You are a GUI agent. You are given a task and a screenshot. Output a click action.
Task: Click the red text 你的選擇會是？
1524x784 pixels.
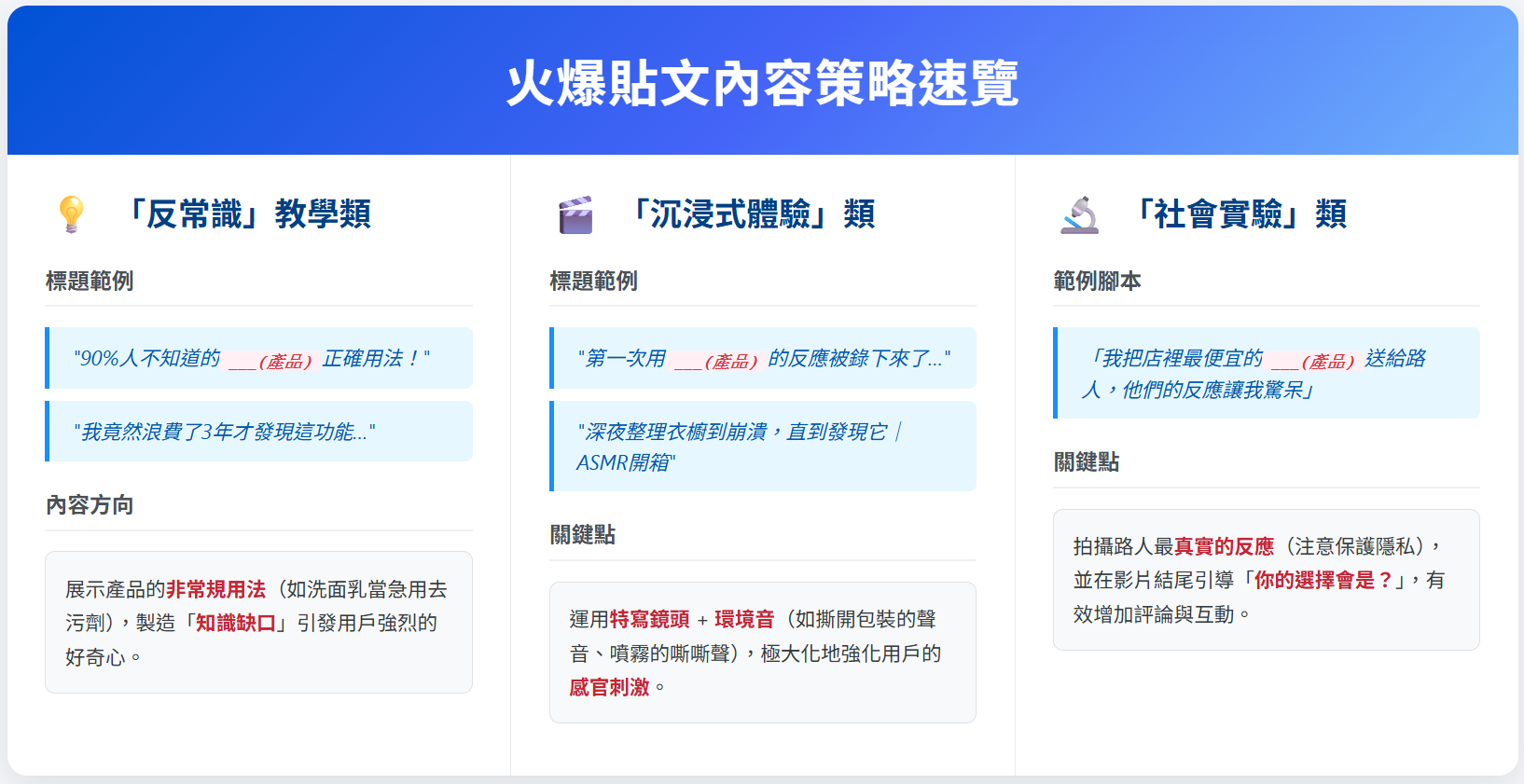click(1323, 580)
